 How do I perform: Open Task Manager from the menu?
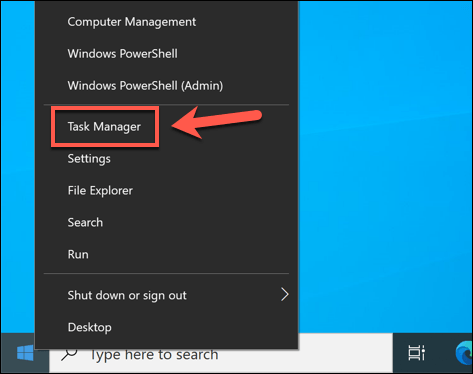point(104,127)
